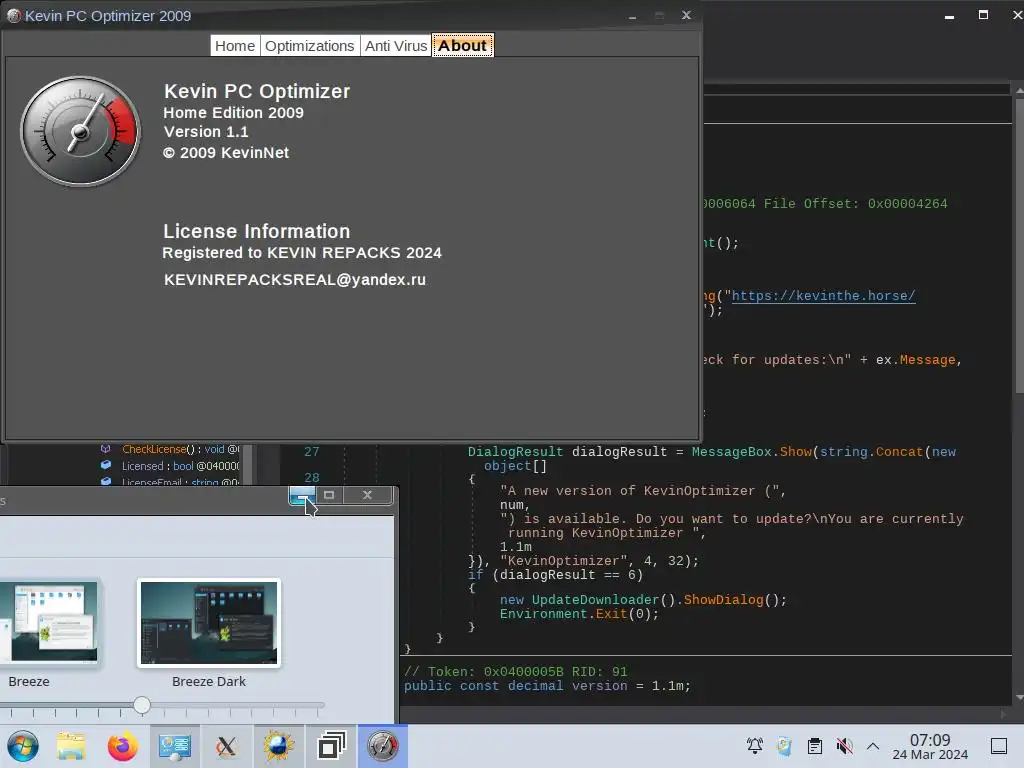This screenshot has width=1024, height=768.
Task: Click the slider track right of the handle
Action: pyautogui.click(x=238, y=705)
